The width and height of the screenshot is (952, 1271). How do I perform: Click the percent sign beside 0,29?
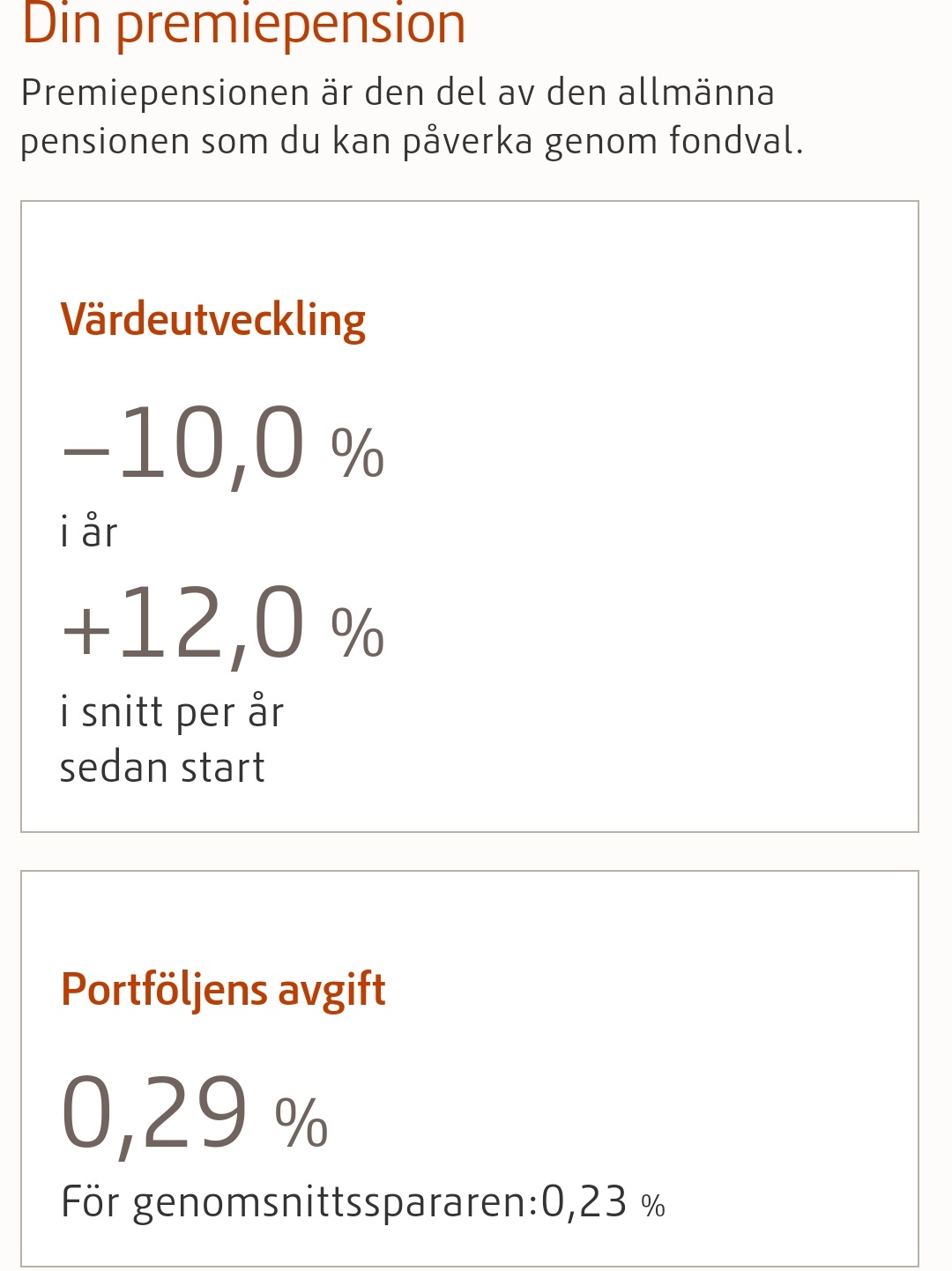pyautogui.click(x=301, y=1123)
